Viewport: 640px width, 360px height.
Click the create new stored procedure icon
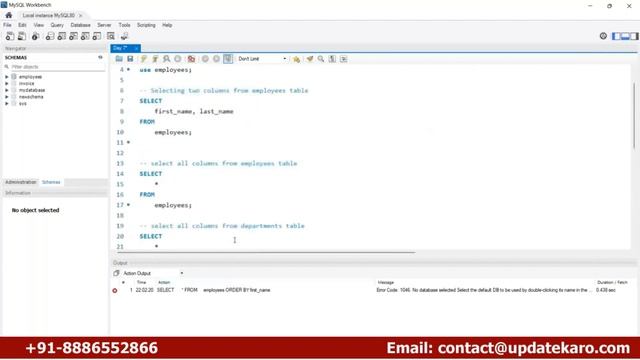point(85,36)
